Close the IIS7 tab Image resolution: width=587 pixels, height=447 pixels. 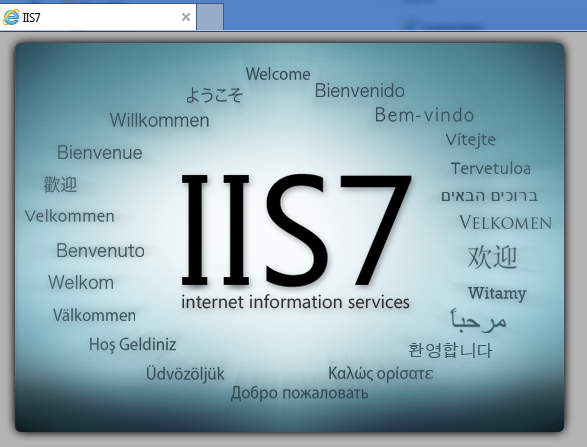pos(186,17)
